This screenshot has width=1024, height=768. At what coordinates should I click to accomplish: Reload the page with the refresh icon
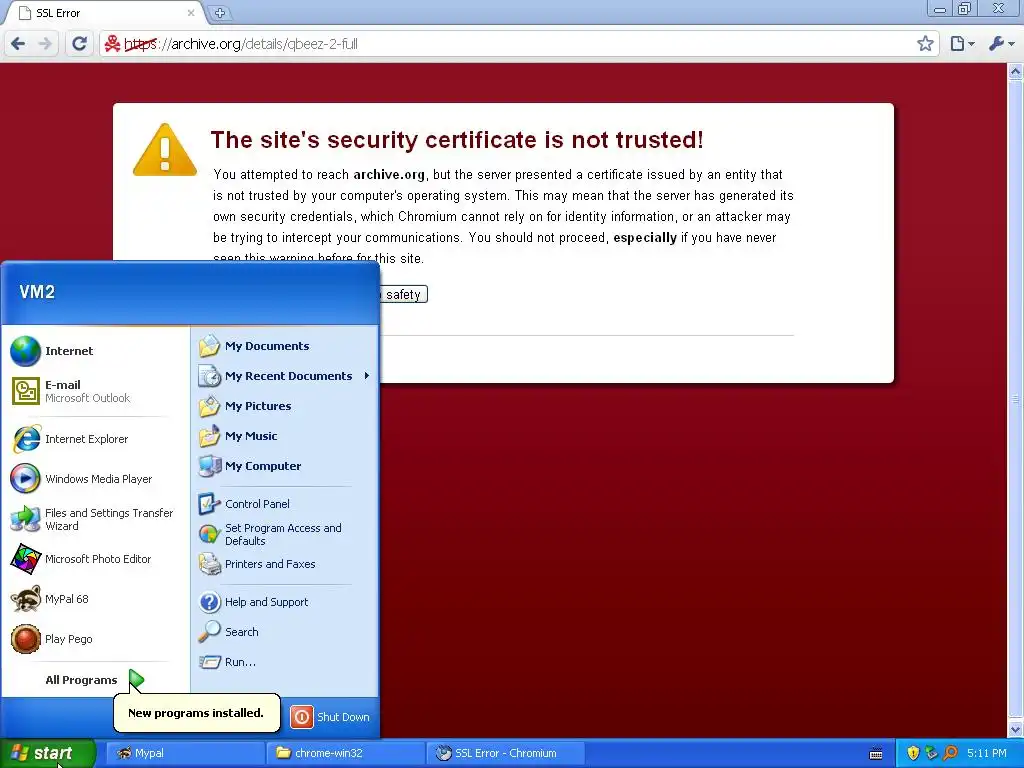[x=79, y=44]
